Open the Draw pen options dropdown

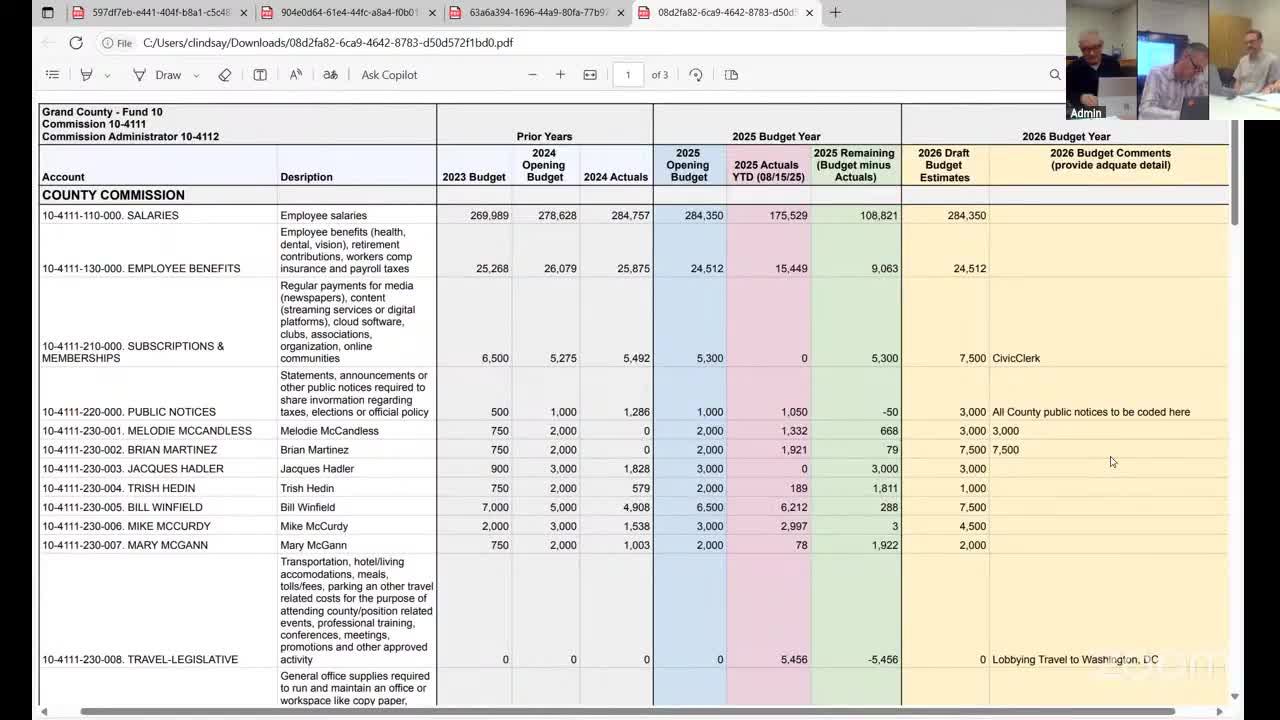196,74
